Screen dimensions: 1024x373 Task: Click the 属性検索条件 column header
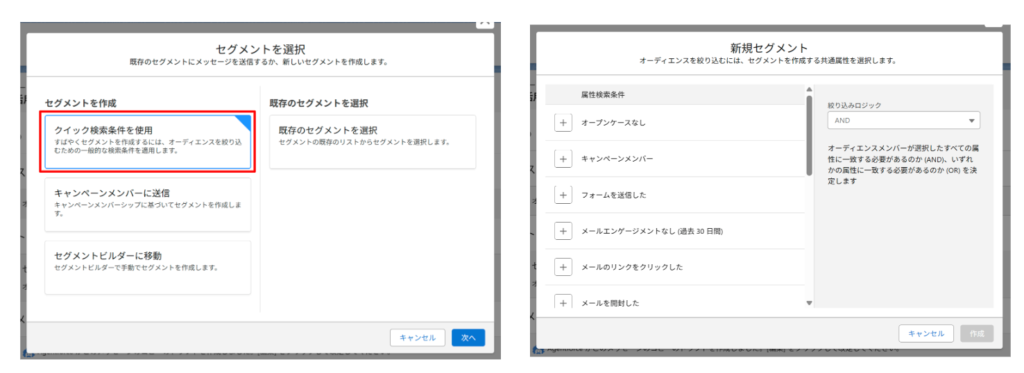point(602,95)
